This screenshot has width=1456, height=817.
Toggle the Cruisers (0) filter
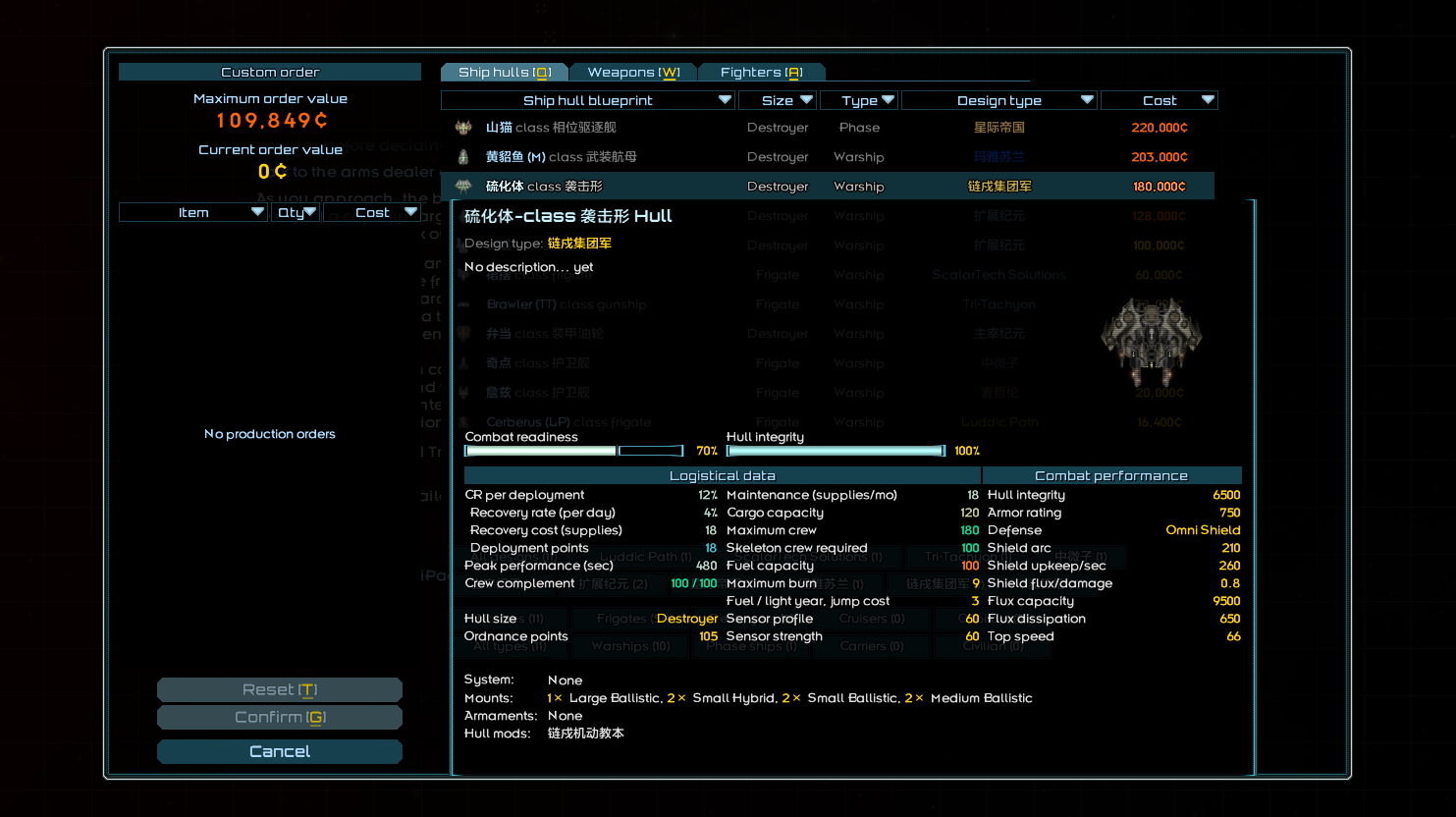coord(871,619)
